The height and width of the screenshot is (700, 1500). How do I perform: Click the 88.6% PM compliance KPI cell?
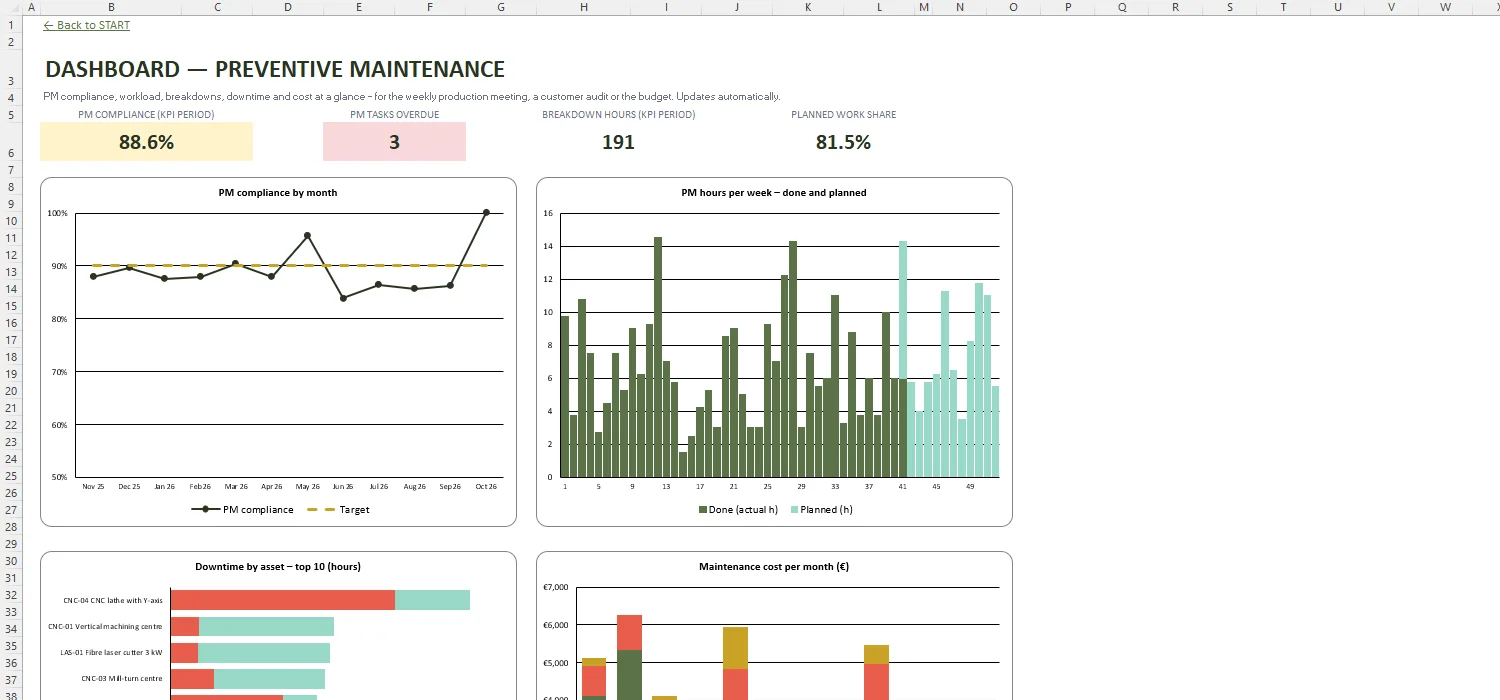pos(146,142)
